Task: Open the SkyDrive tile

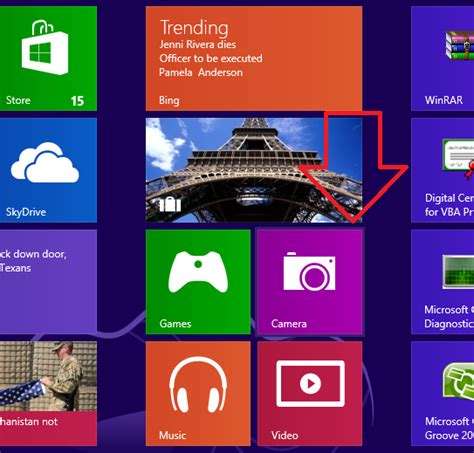Action: coord(48,170)
